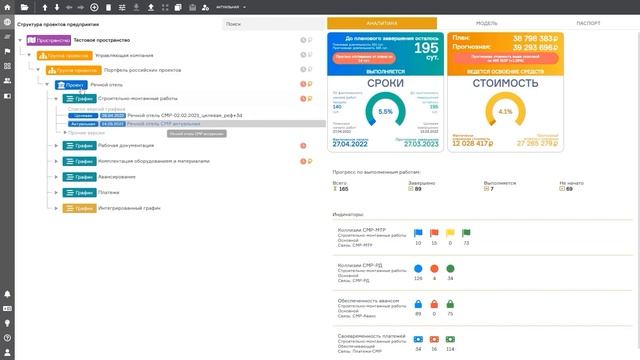
Task: Click the green flag in Коллизии СМР-МТР
Action: click(x=466, y=233)
